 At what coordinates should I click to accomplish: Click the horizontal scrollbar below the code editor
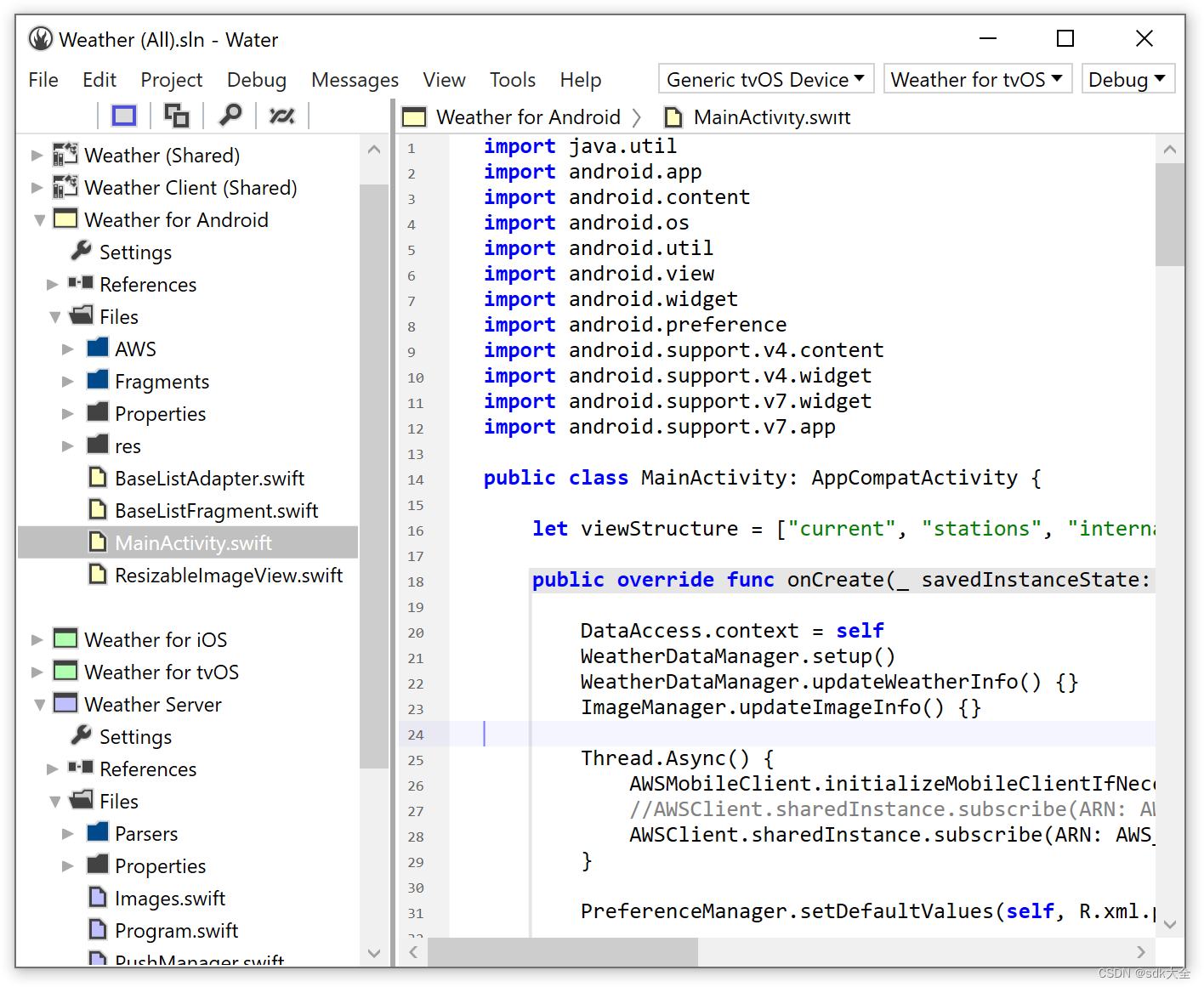[x=561, y=951]
